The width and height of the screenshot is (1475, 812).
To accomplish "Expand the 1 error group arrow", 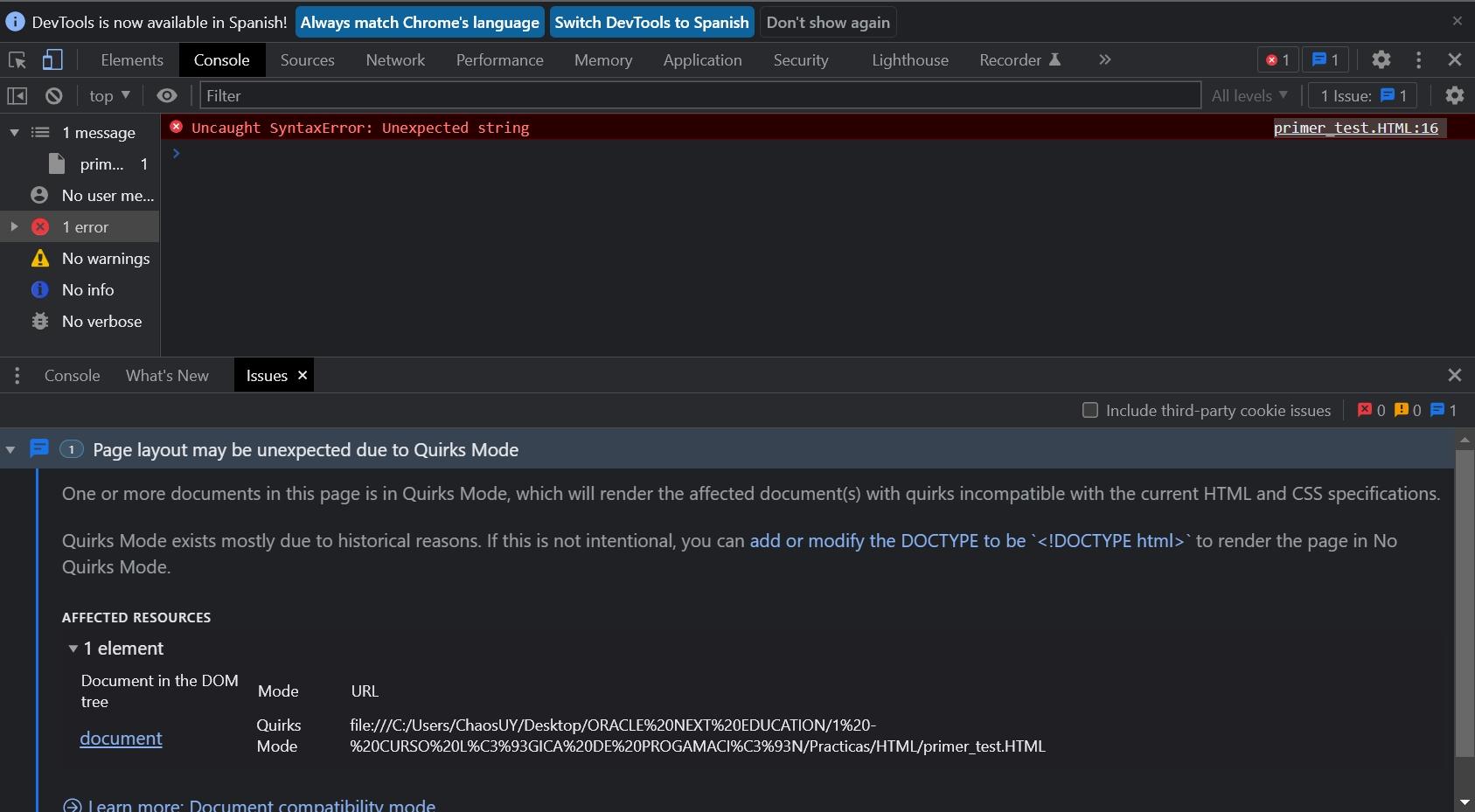I will tap(14, 226).
